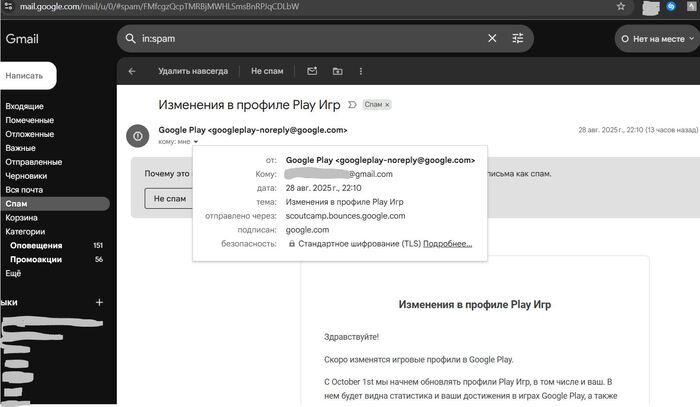
Task: Open the Входящие folder
Action: coord(25,106)
